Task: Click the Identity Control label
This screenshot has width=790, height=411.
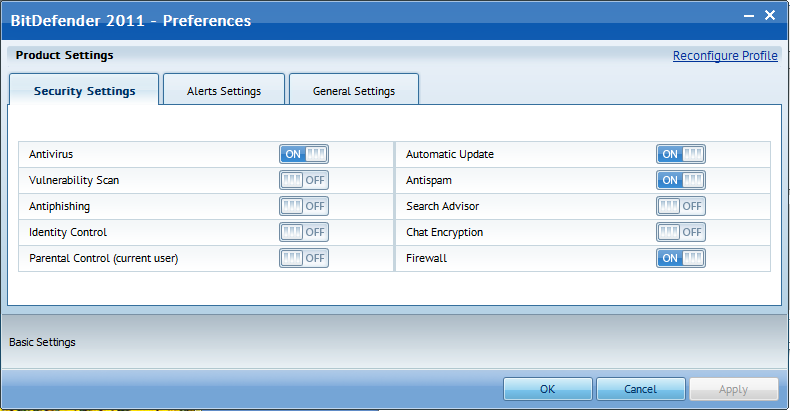Action: [68, 232]
